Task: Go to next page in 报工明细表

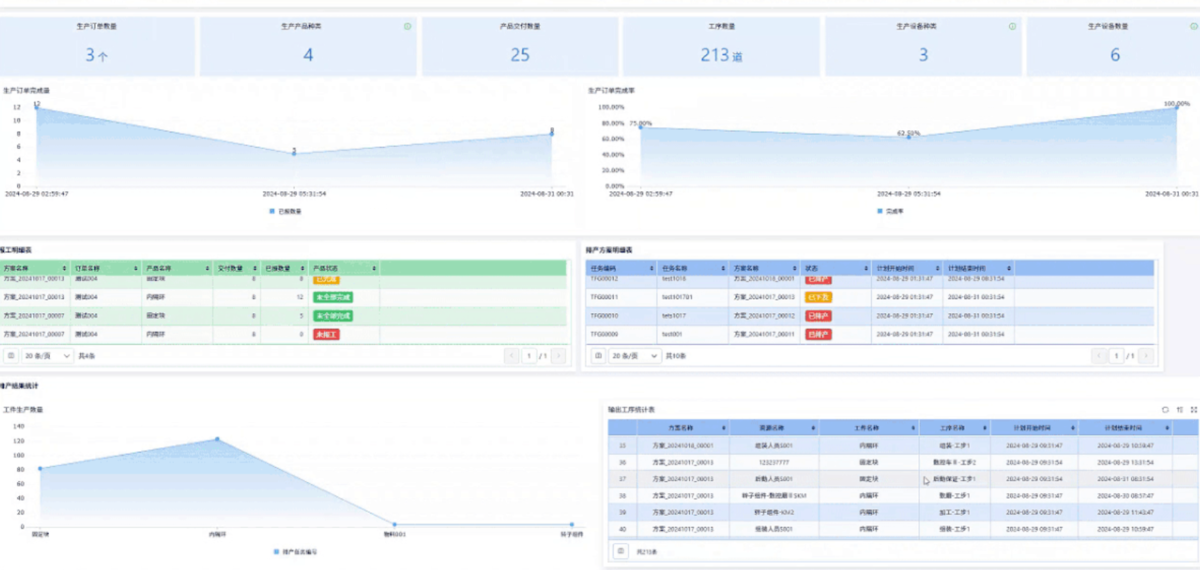Action: [558, 356]
